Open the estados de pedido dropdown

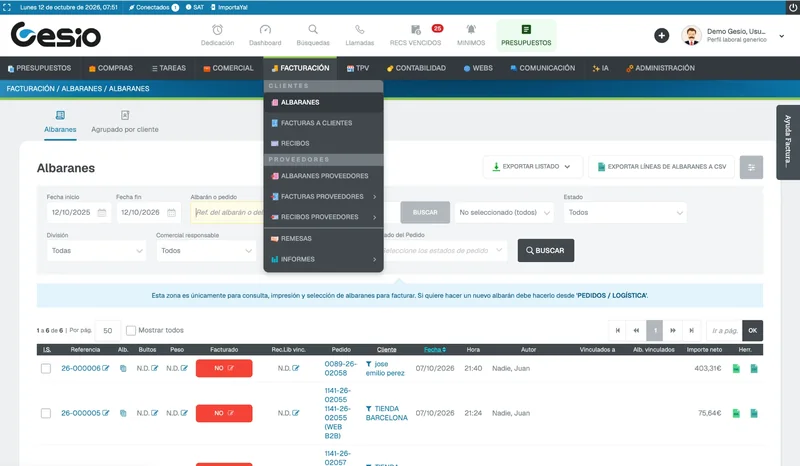point(445,251)
